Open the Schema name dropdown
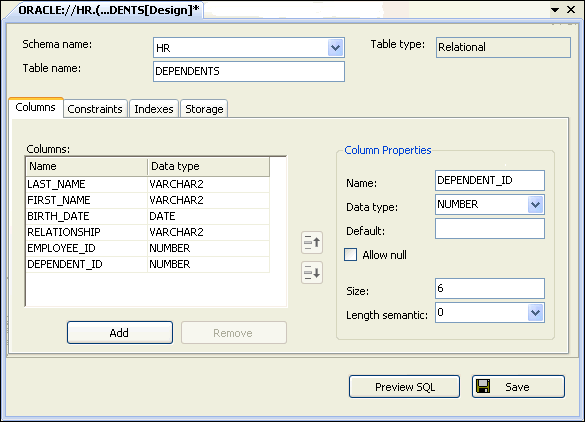The height and width of the screenshot is (422, 585). point(335,48)
